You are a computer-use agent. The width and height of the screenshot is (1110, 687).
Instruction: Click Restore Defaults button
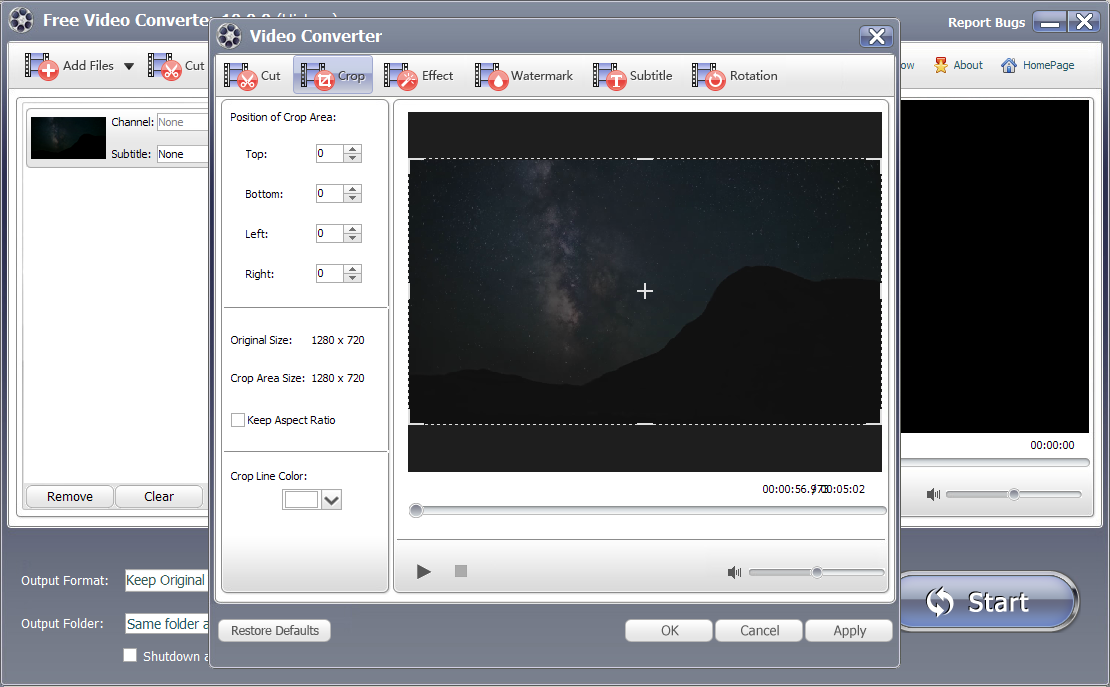pos(275,630)
